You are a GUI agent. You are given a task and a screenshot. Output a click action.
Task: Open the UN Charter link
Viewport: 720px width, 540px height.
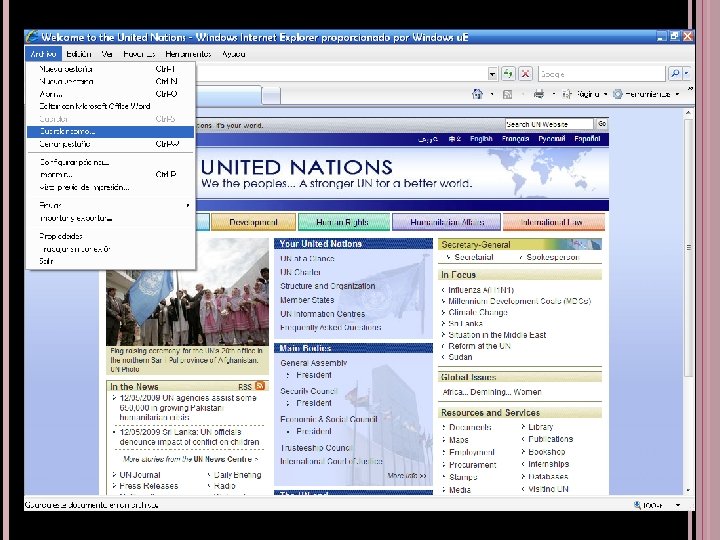tap(300, 272)
